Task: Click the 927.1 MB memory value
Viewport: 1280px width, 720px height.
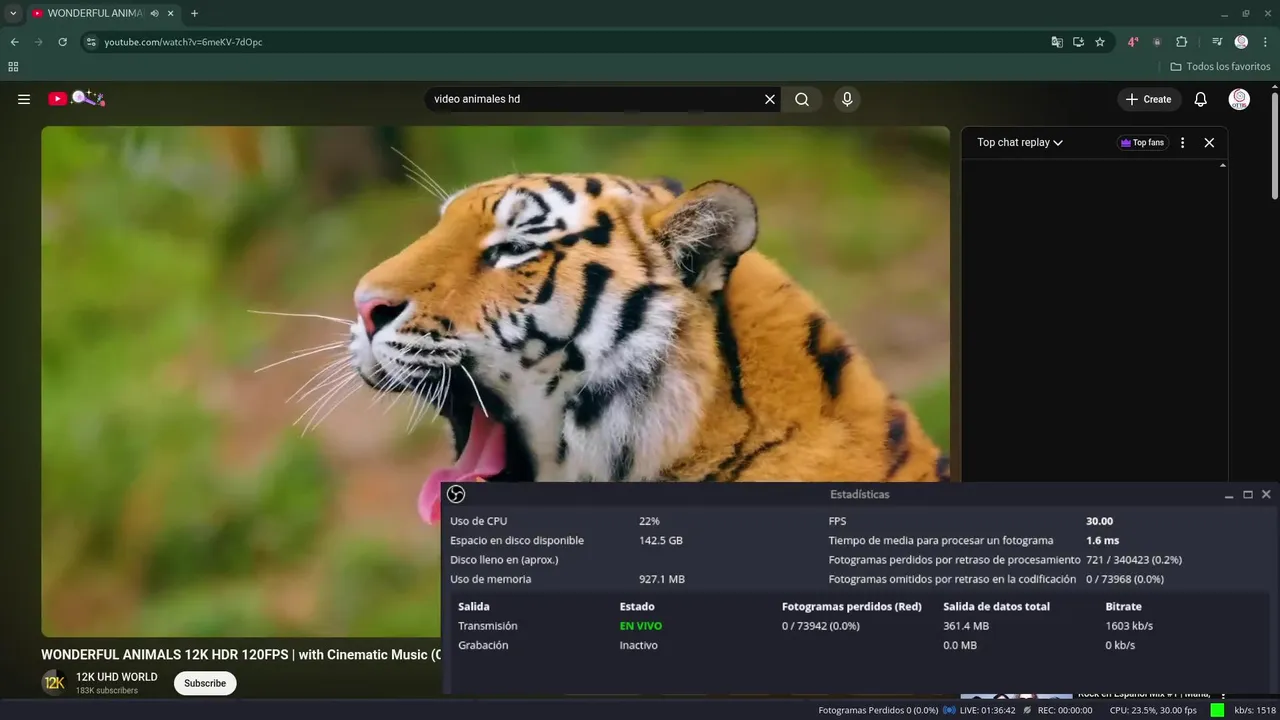Action: tap(661, 579)
